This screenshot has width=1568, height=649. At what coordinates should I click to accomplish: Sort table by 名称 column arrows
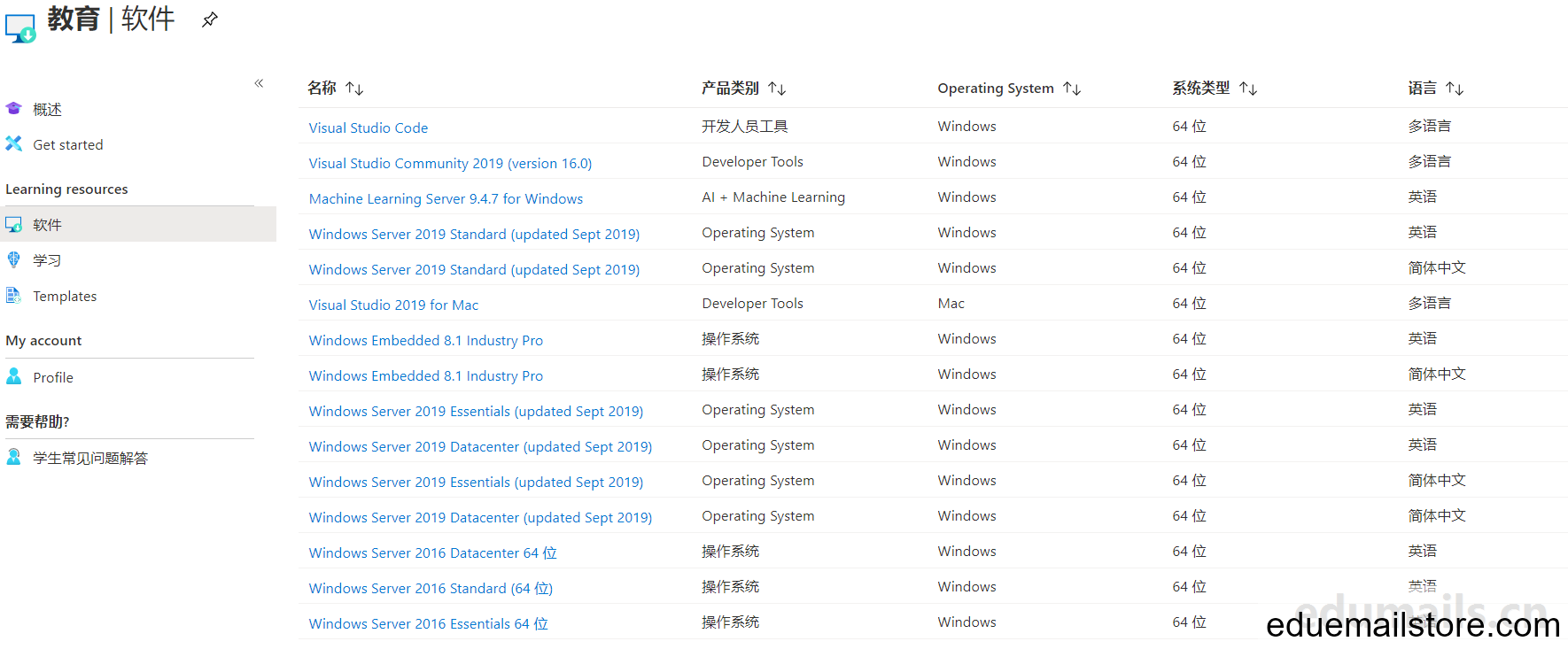click(x=354, y=89)
